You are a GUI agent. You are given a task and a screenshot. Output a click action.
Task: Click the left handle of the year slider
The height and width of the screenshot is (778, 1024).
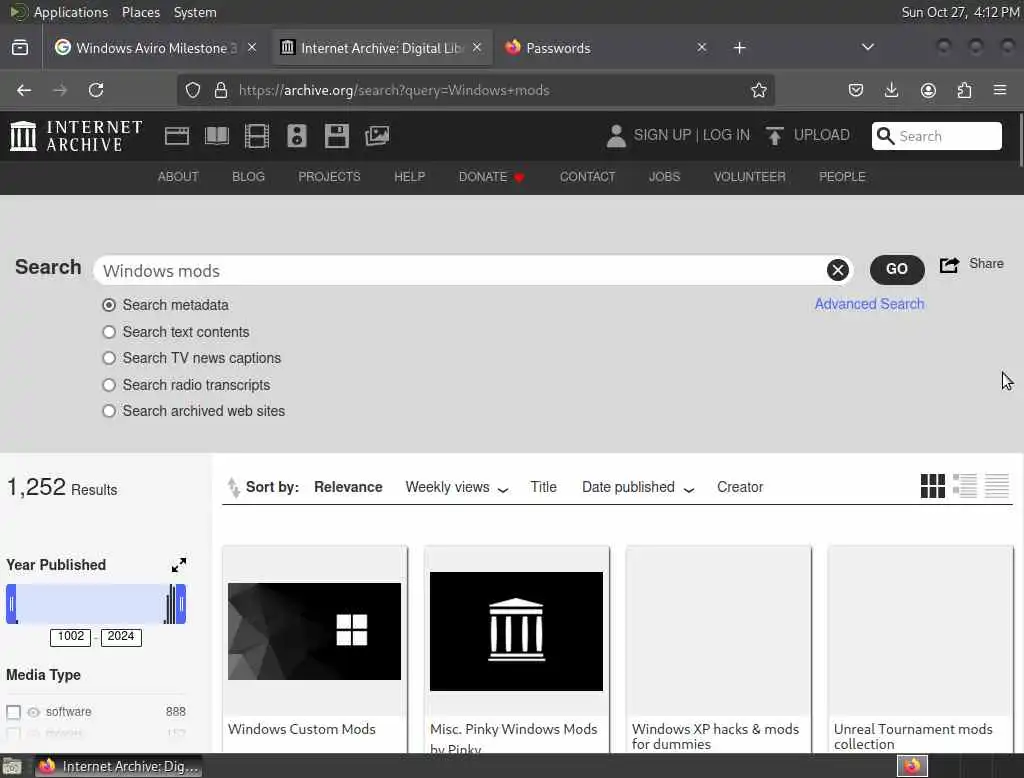[11, 604]
